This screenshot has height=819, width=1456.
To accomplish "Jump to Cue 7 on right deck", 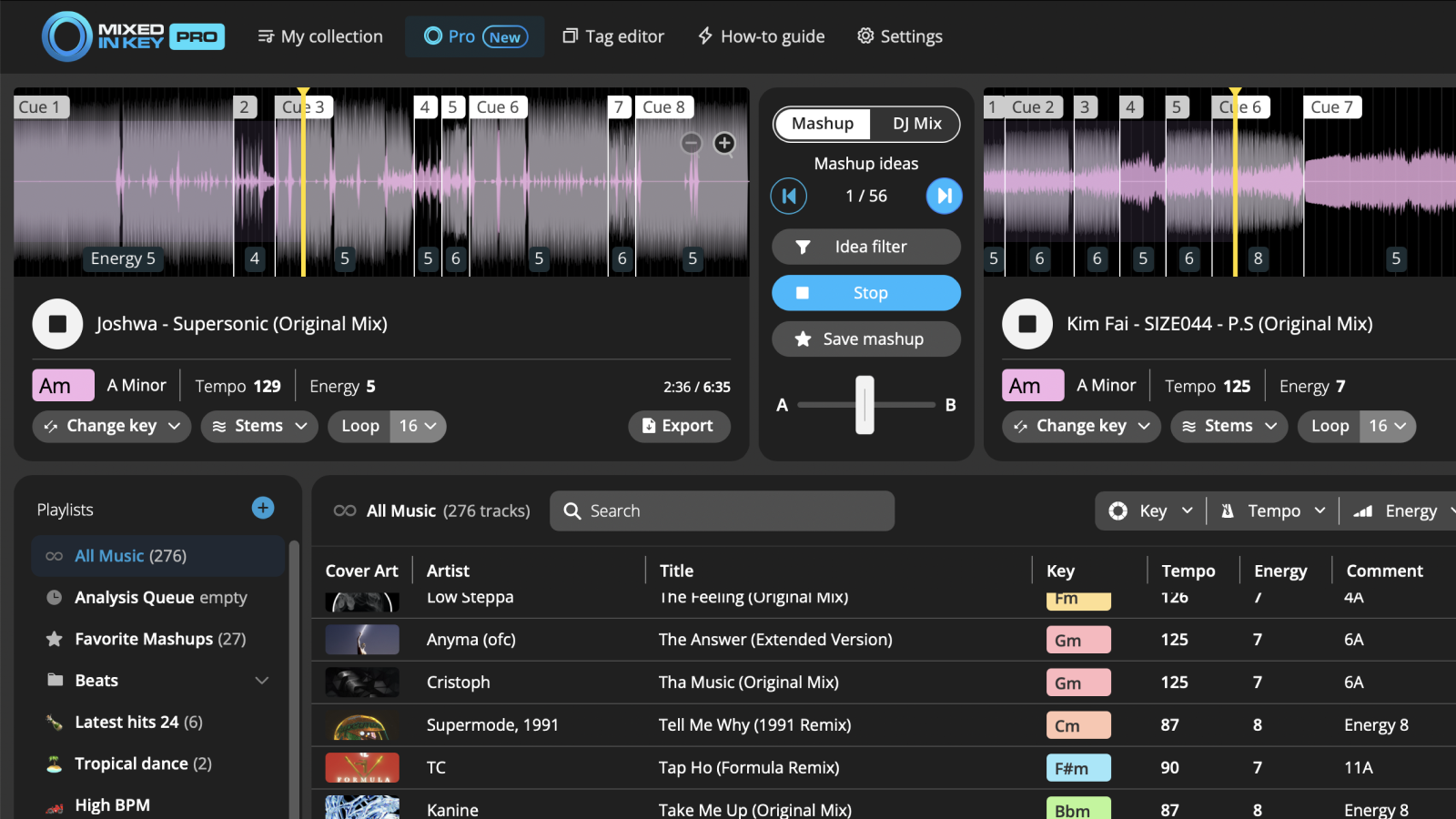I will 1332,107.
